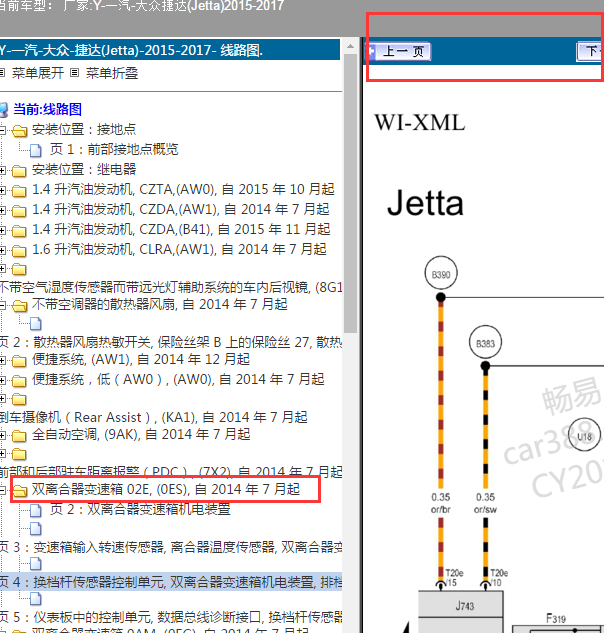604x633 pixels.
Task: Select 双离合器变速箱 02E, (0ES) folder
Action: (166, 489)
